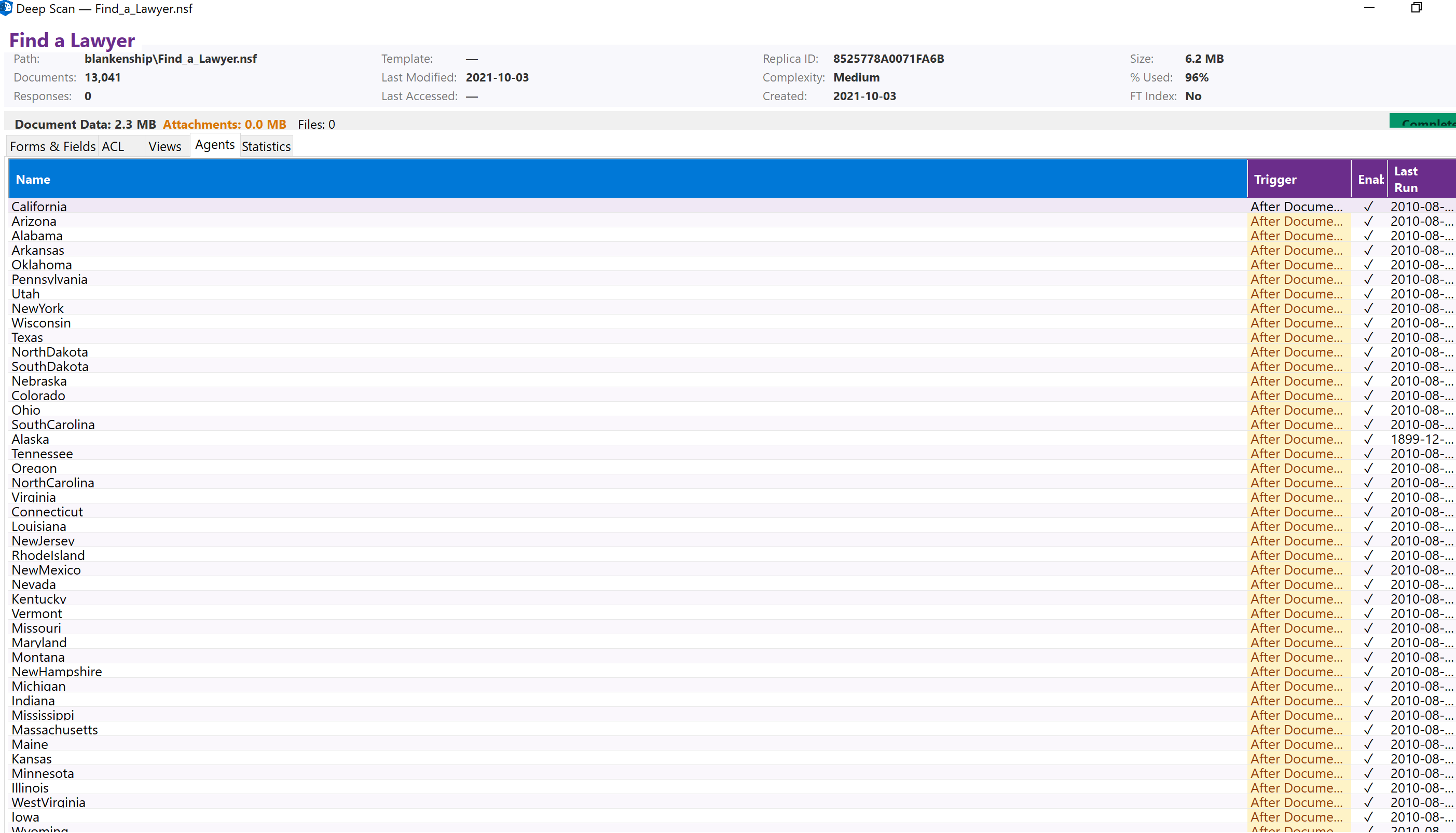Select the California agent row
This screenshot has width=1456, height=833.
(x=343, y=206)
